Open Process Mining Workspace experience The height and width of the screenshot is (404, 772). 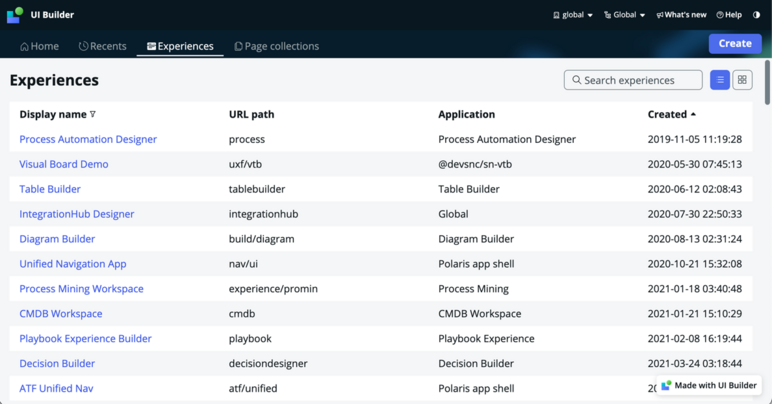click(82, 289)
